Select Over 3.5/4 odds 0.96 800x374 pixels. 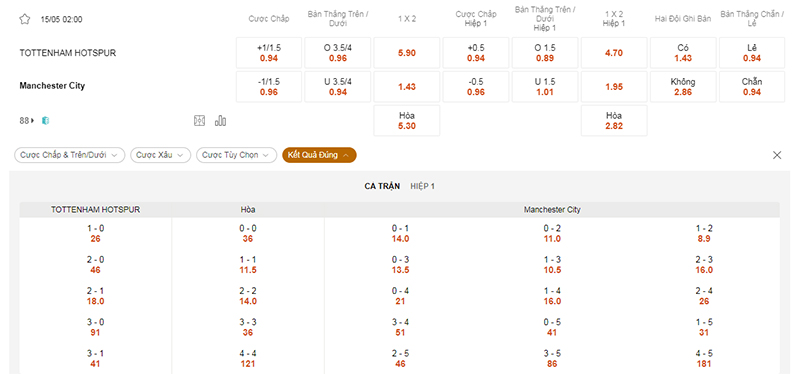coord(338,53)
